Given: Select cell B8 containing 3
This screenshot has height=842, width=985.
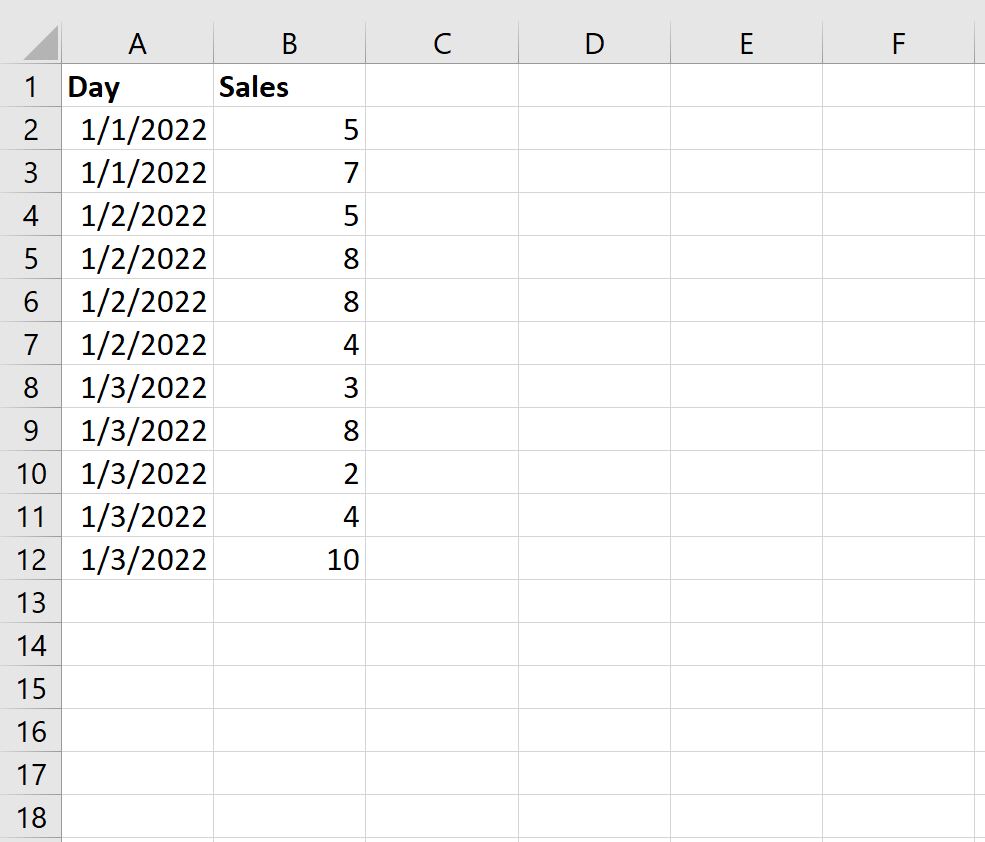Looking at the screenshot, I should pos(290,386).
